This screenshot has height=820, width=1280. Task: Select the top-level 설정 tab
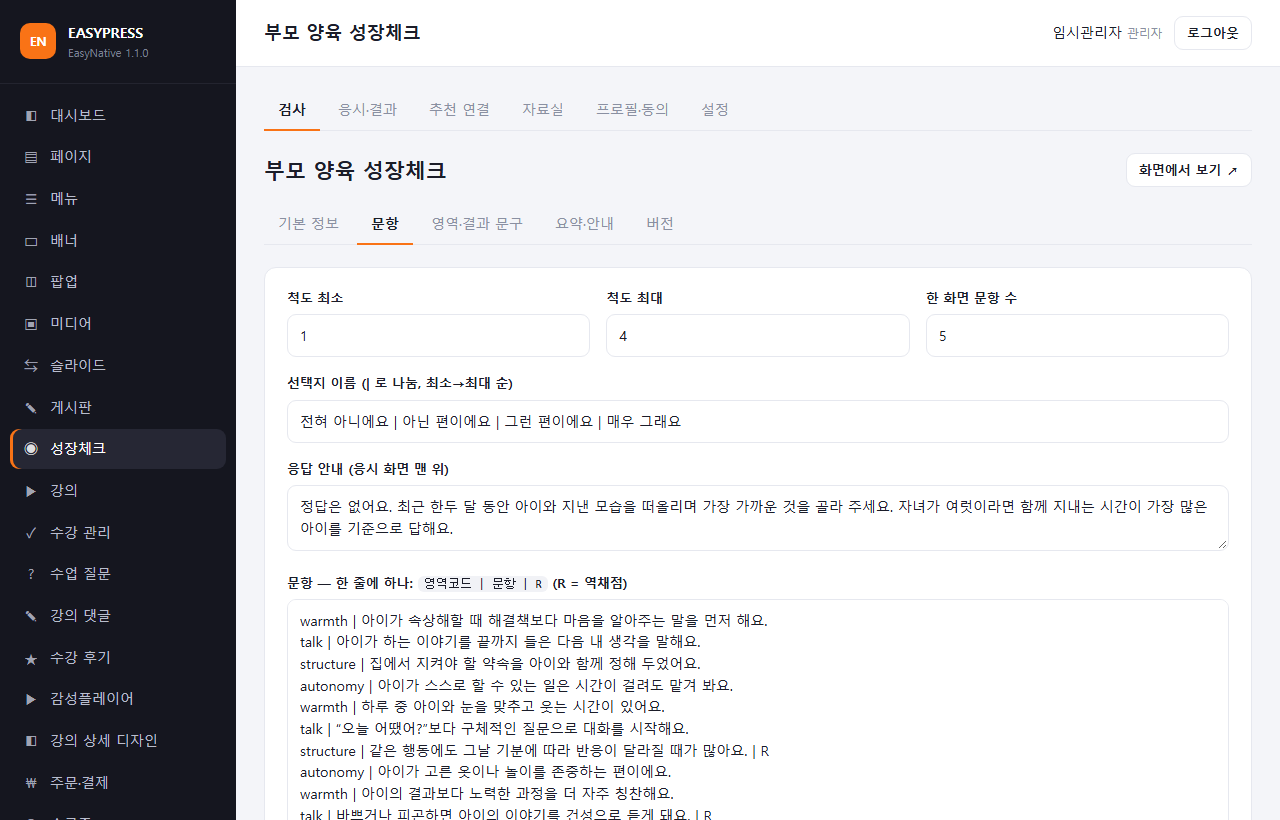(715, 110)
